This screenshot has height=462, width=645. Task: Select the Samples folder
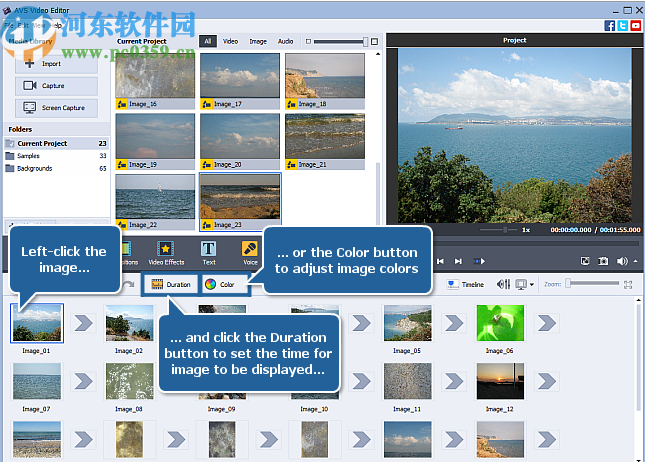[57, 156]
